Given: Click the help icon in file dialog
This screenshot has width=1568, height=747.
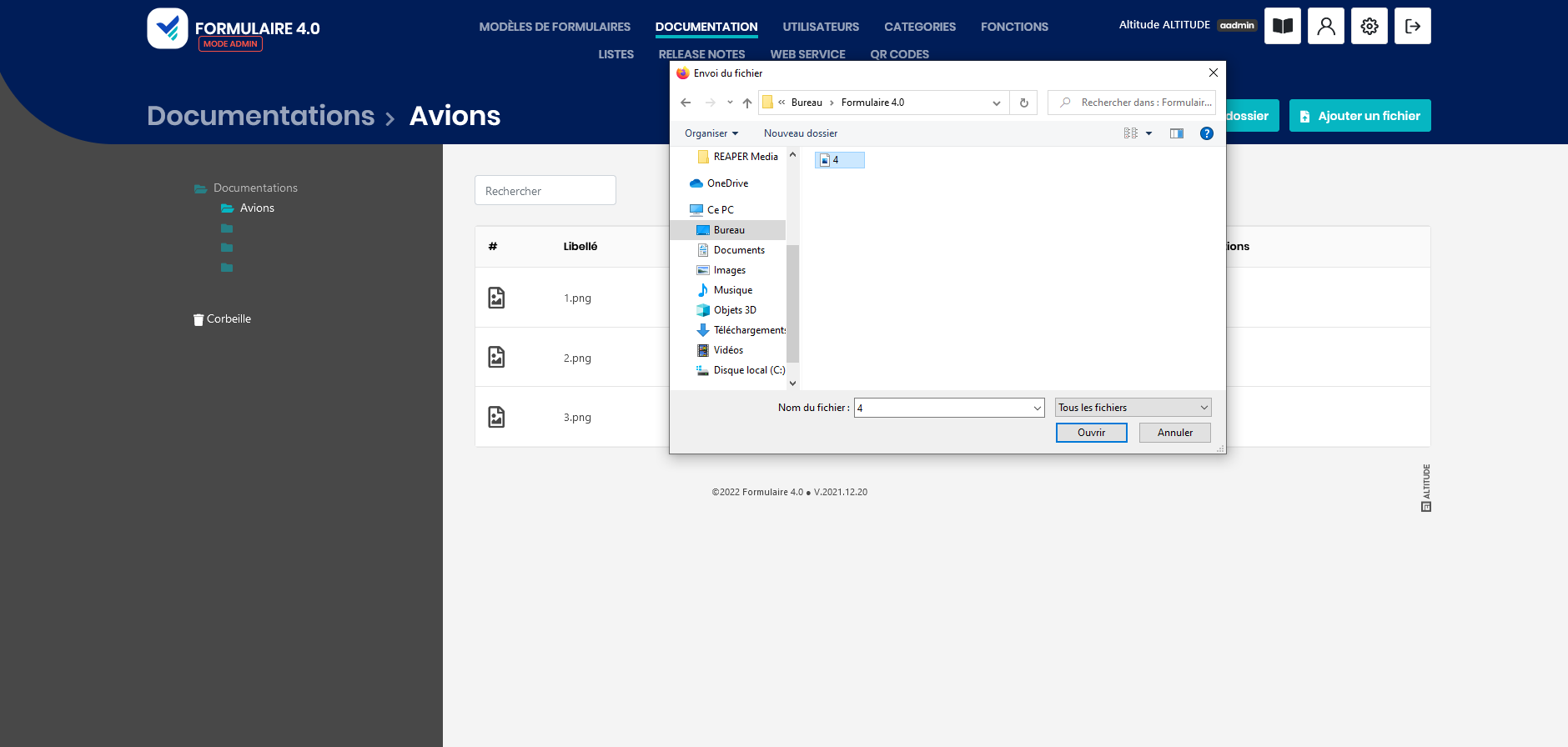Looking at the screenshot, I should [1206, 133].
